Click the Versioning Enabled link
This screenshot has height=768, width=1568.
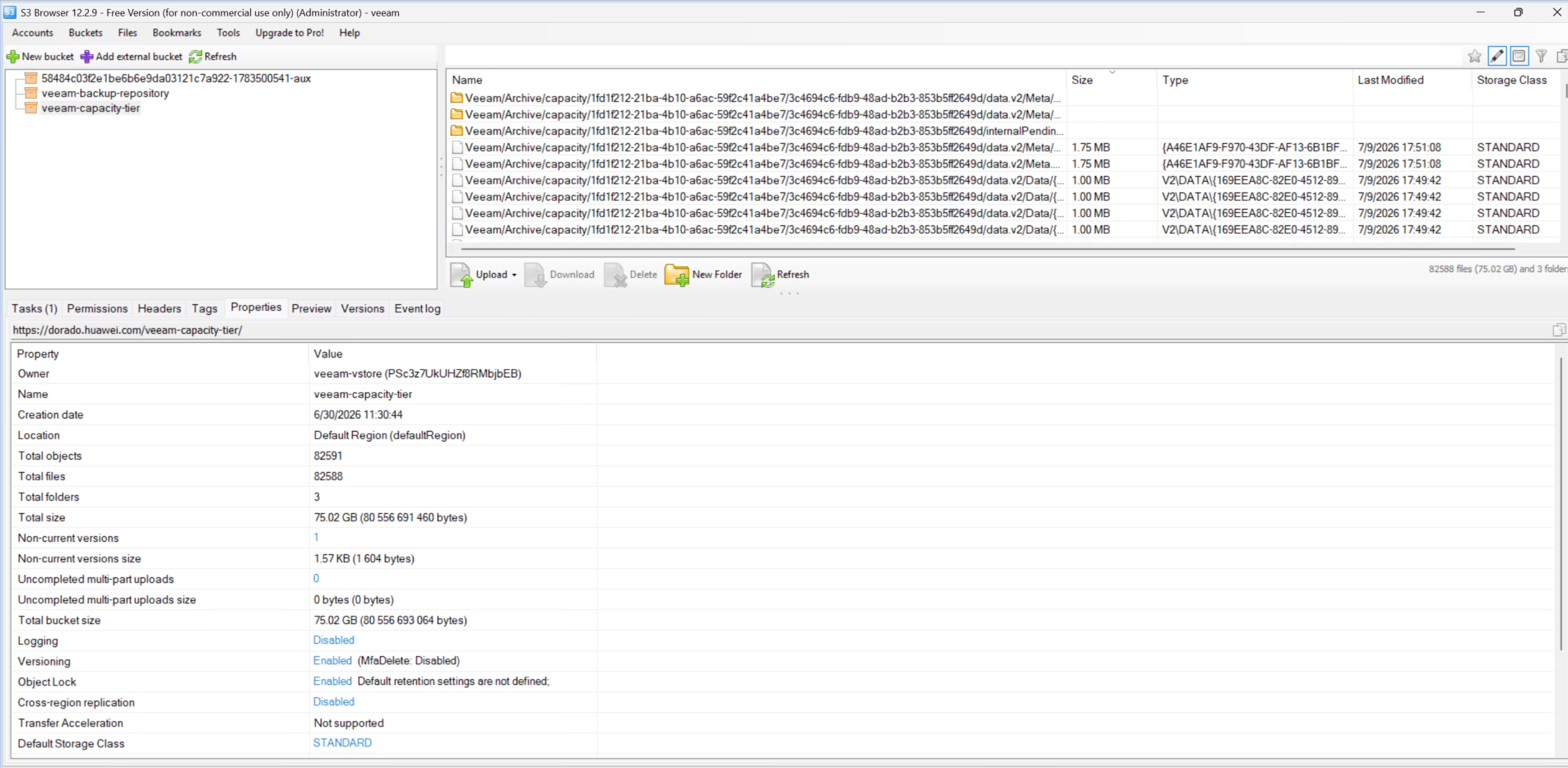tap(332, 661)
